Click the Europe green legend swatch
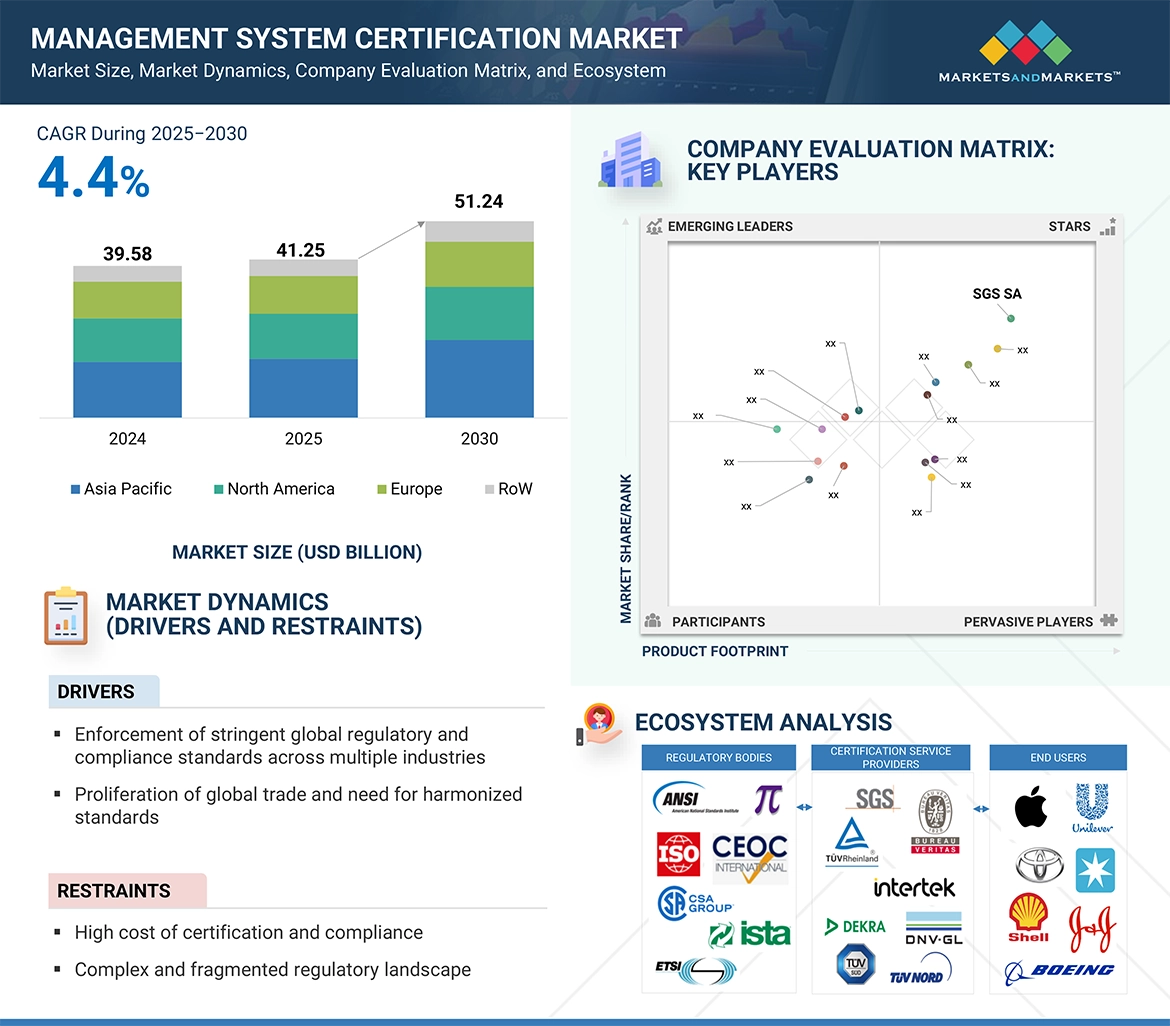 (x=383, y=490)
